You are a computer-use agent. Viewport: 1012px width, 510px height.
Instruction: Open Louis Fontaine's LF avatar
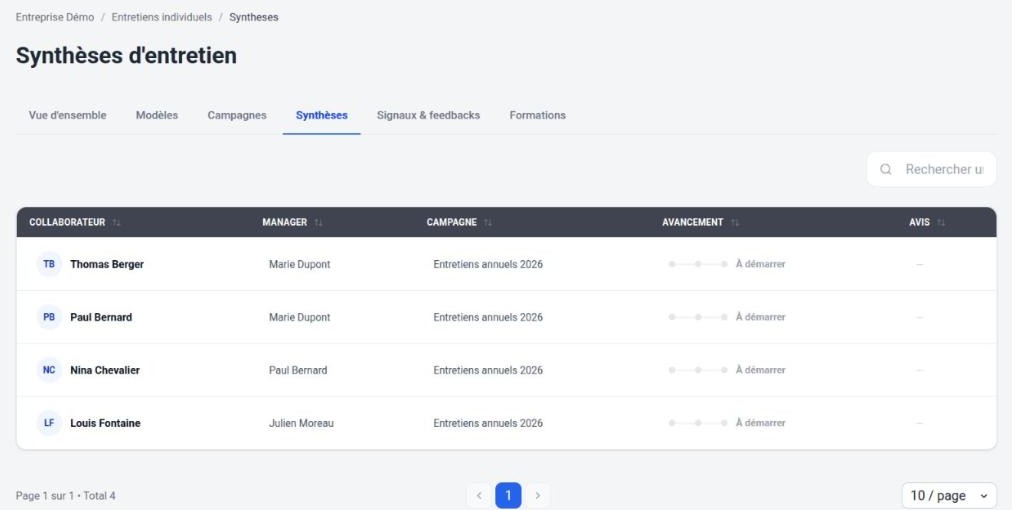pos(49,423)
